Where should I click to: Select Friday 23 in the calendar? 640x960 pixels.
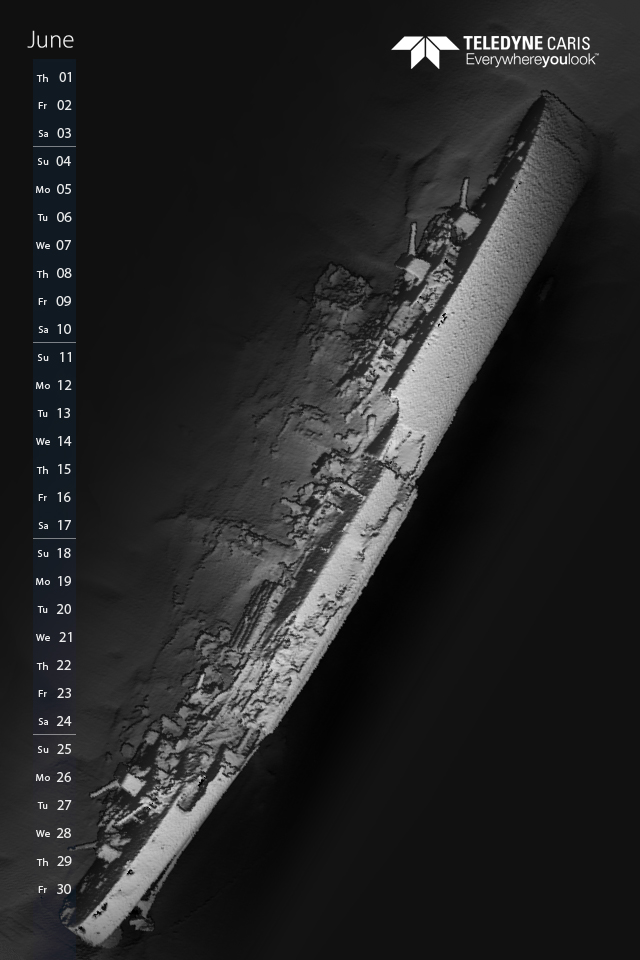click(55, 693)
